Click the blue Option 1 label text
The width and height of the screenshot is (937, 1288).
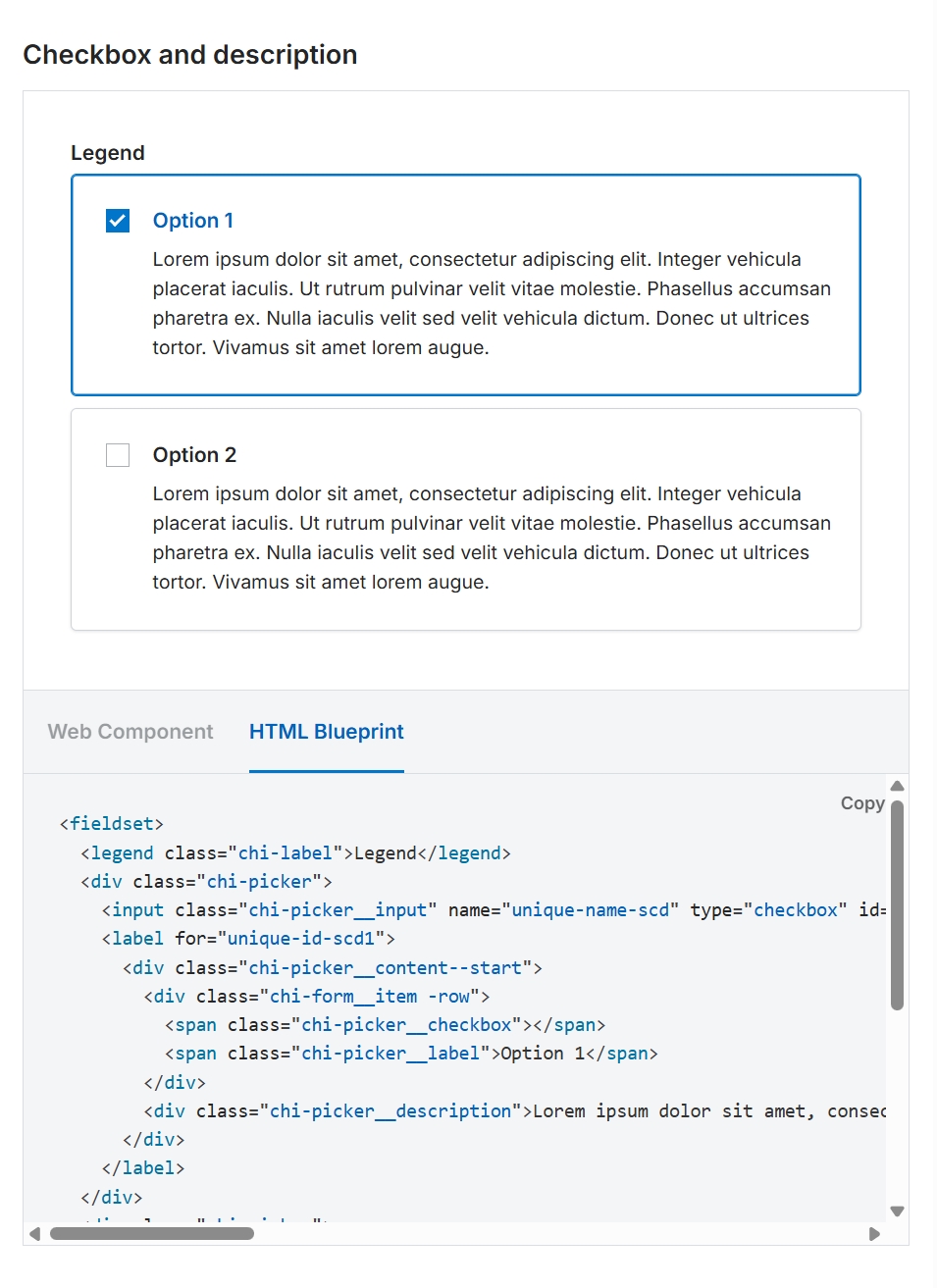pyautogui.click(x=193, y=221)
